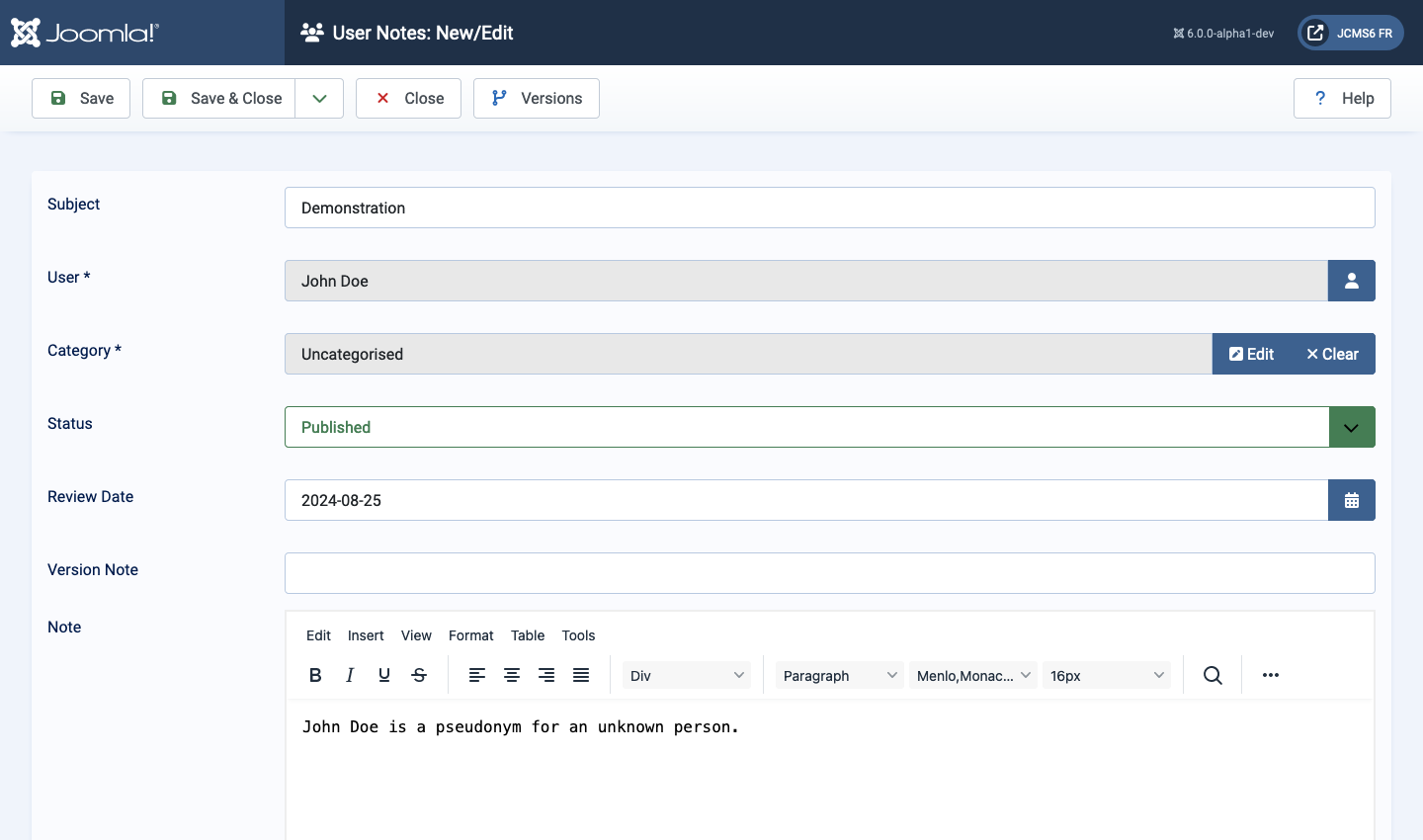Open the Menlo,Monac font family dropdown
Image resolution: width=1423 pixels, height=840 pixels.
click(x=973, y=675)
